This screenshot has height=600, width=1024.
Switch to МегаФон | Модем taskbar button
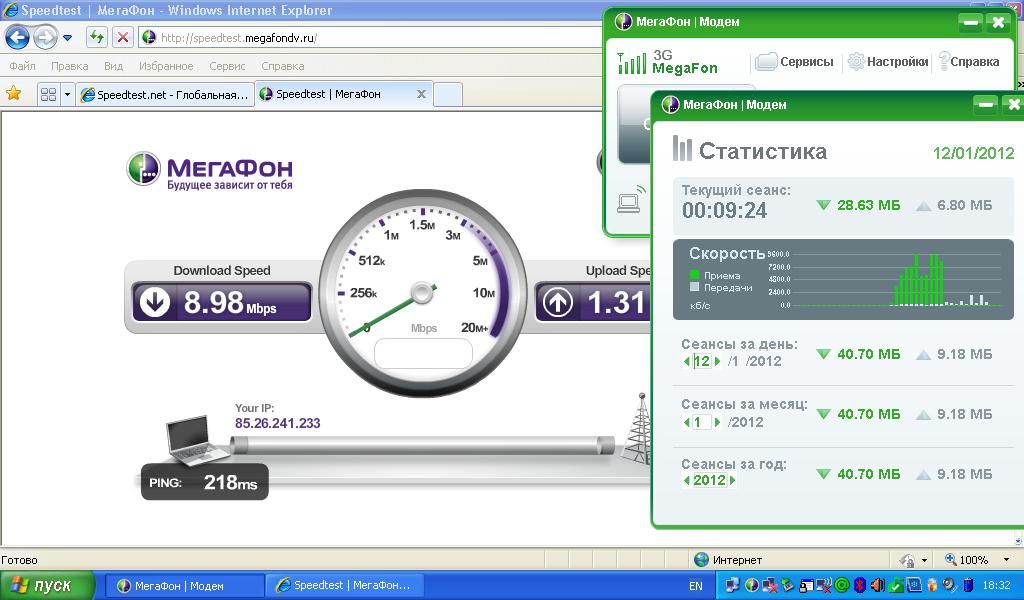click(184, 586)
